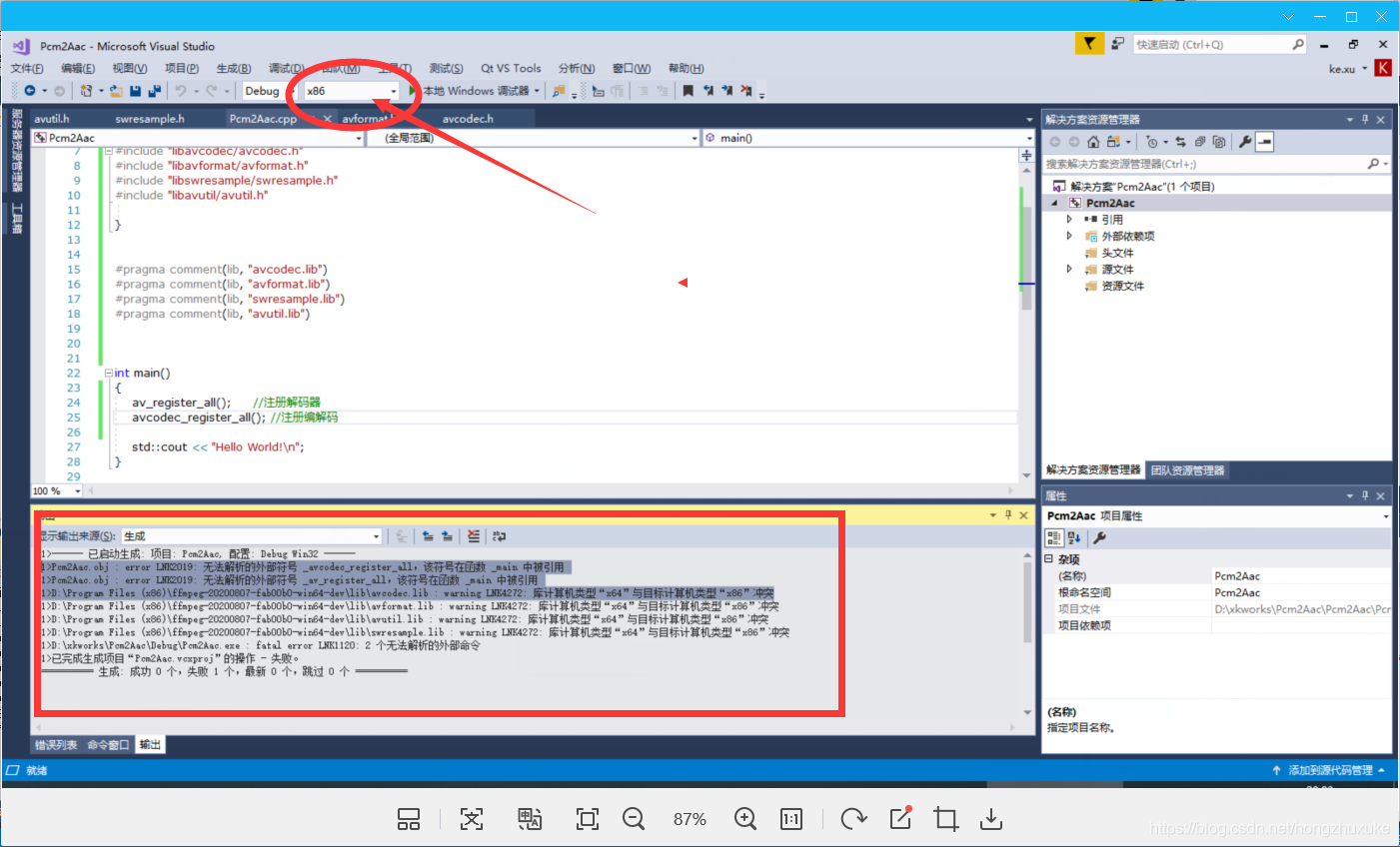
Task: Expand the 外部依赖项 node in Solution Explorer
Action: 1069,235
